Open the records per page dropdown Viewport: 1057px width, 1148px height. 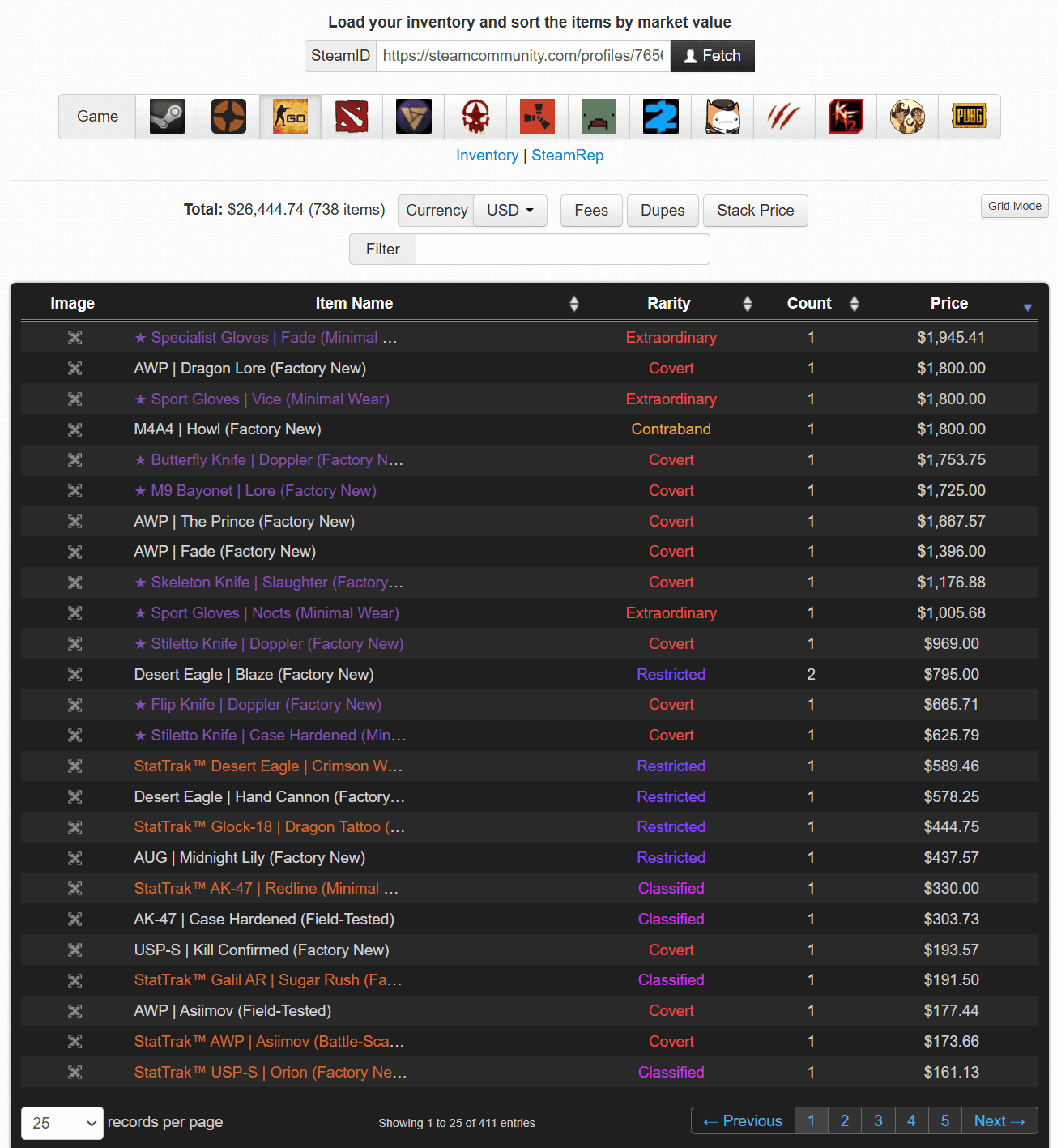pyautogui.click(x=62, y=1123)
